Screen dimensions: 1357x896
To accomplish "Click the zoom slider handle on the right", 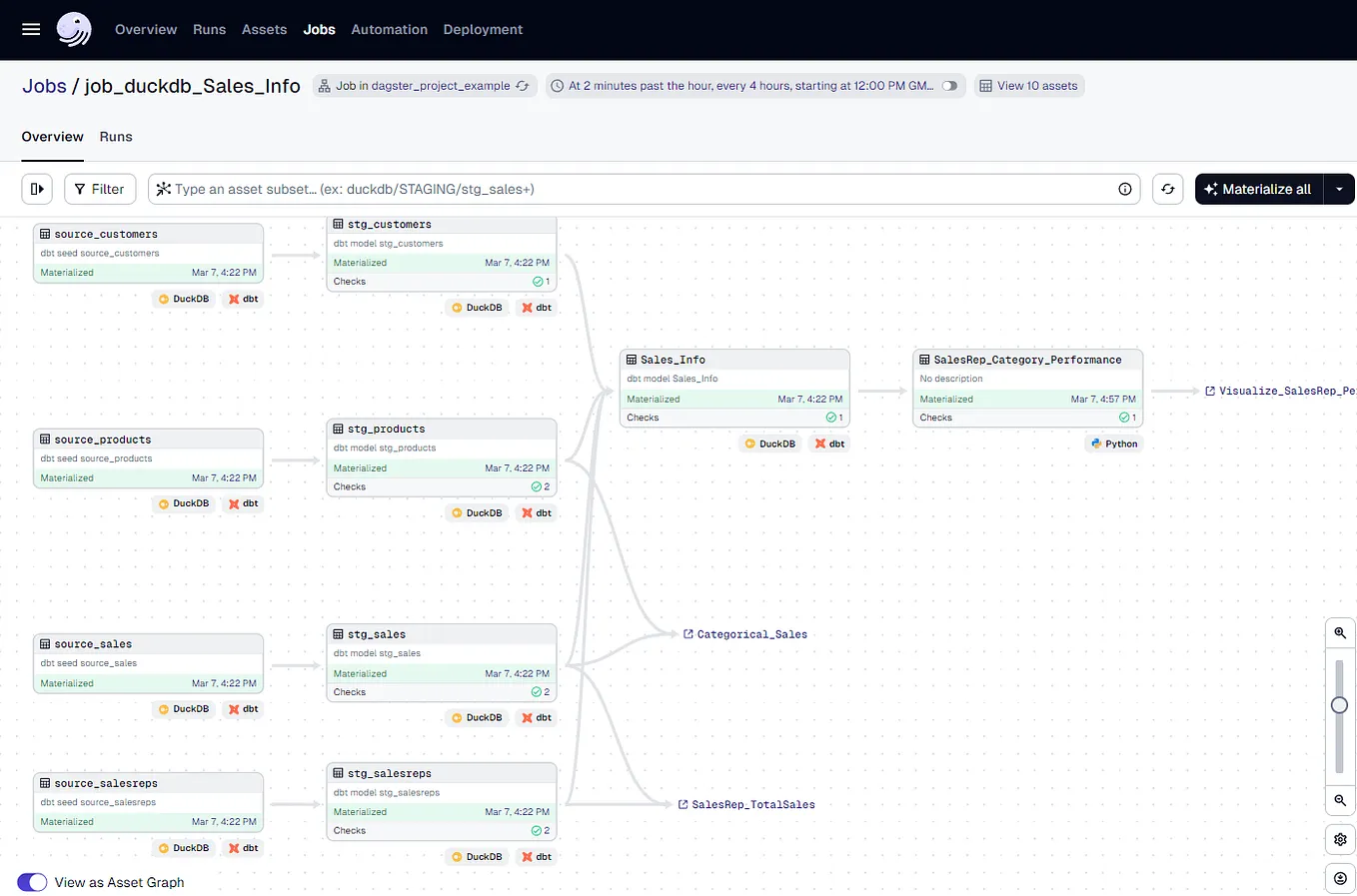I will (x=1339, y=704).
